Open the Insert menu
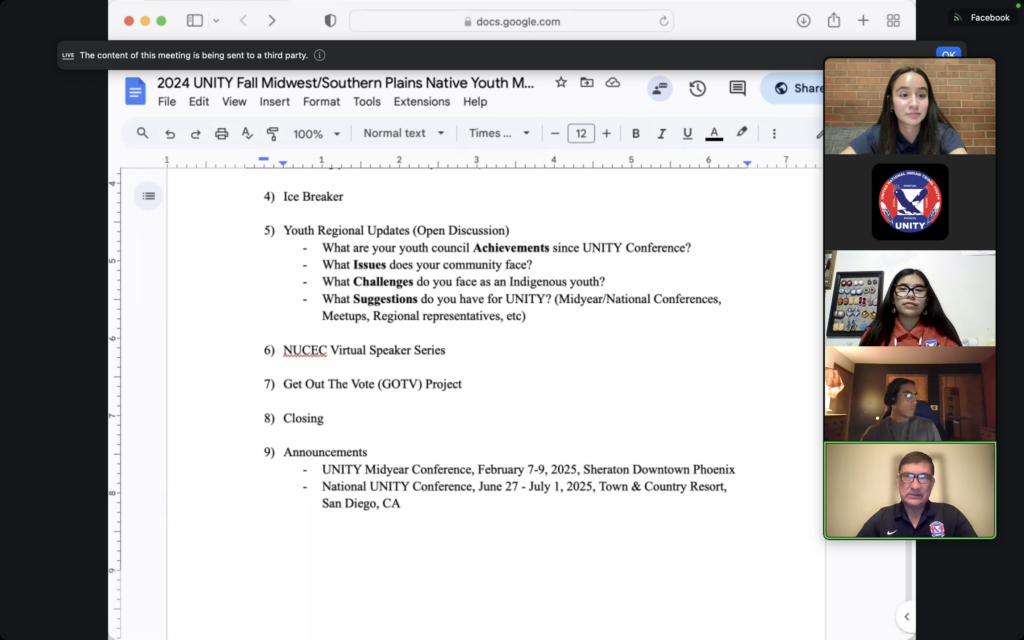The image size is (1024, 640). 275,101
